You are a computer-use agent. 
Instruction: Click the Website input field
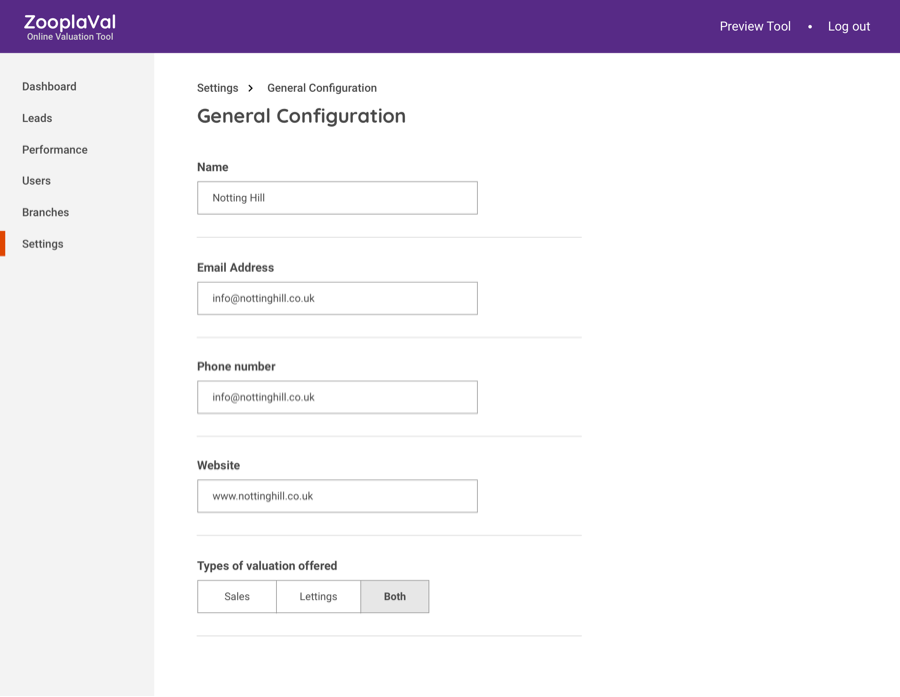point(337,496)
